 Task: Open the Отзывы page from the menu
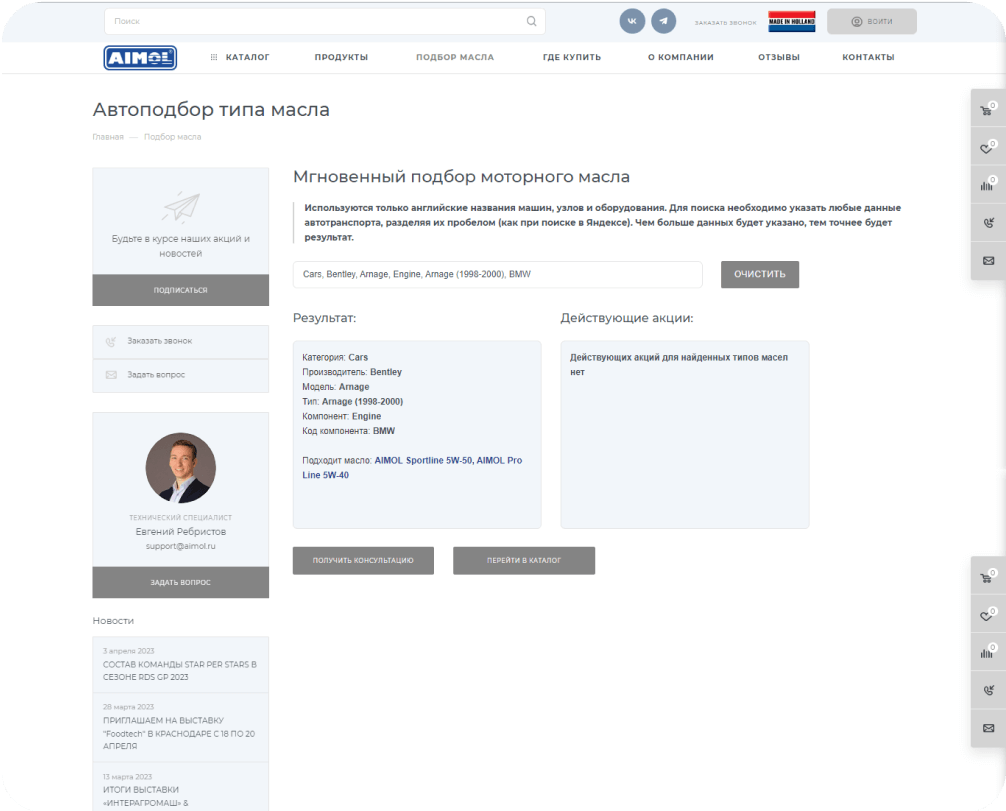(778, 58)
